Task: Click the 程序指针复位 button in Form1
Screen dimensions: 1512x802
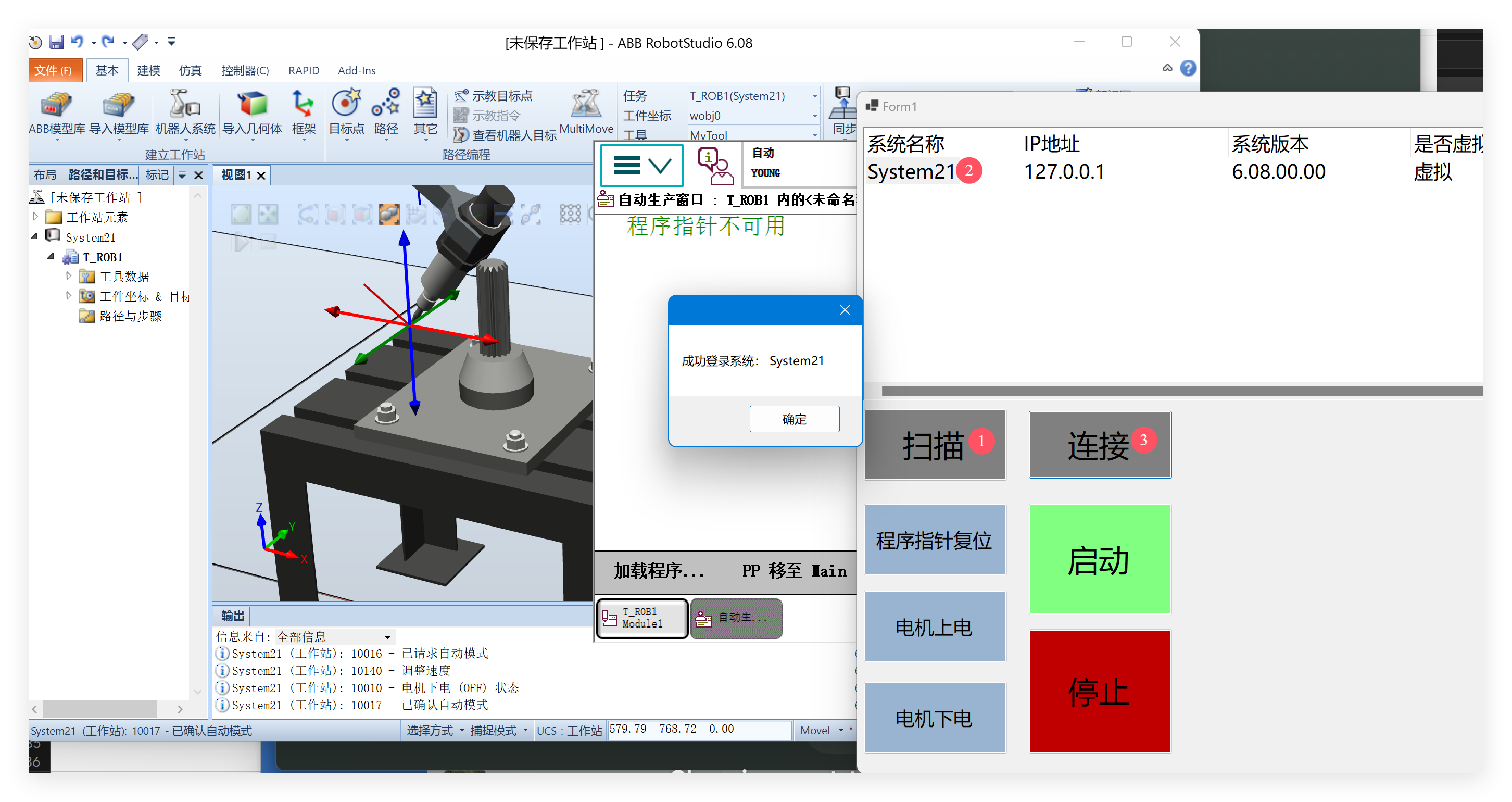Action: 935,540
